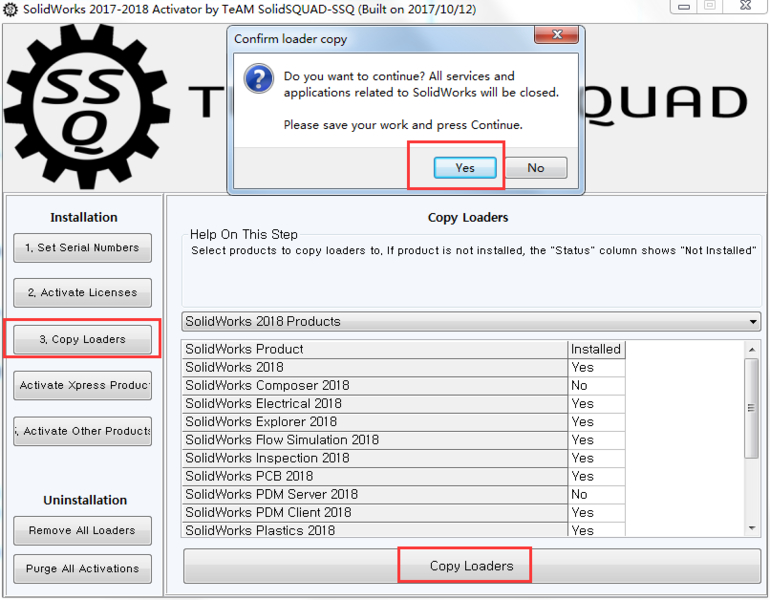Image resolution: width=770 pixels, height=600 pixels.
Task: Click the product list scroll down arrow
Action: [751, 528]
